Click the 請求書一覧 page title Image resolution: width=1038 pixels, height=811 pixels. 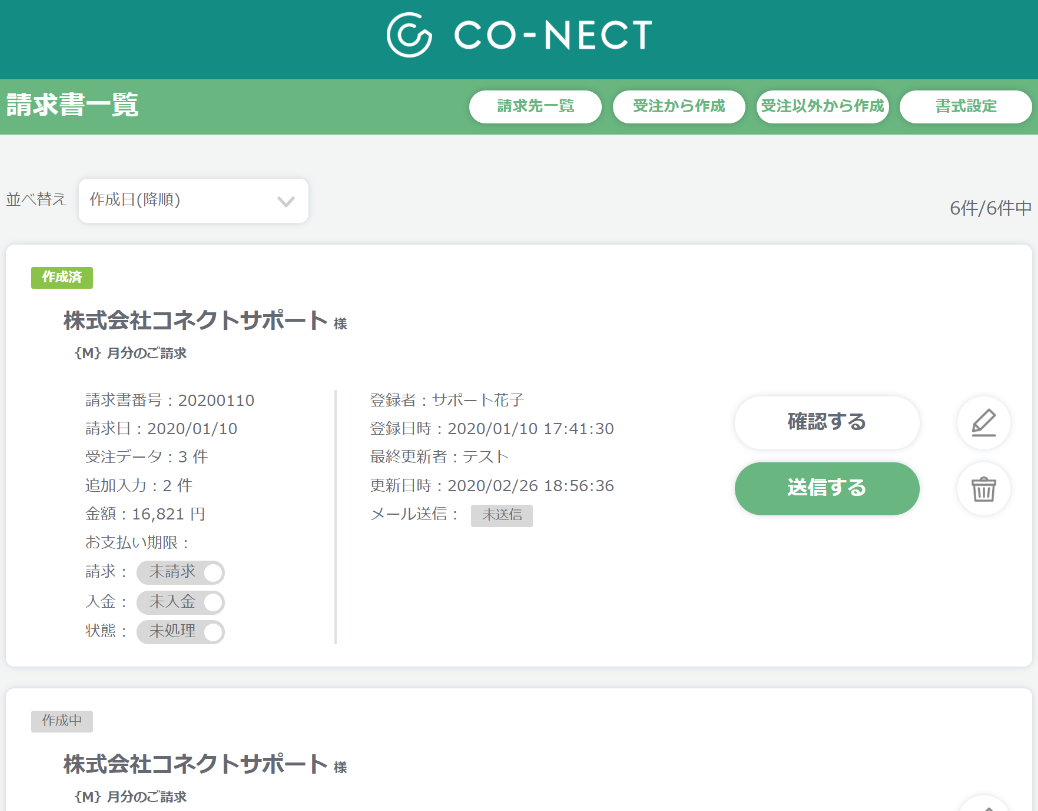point(72,105)
